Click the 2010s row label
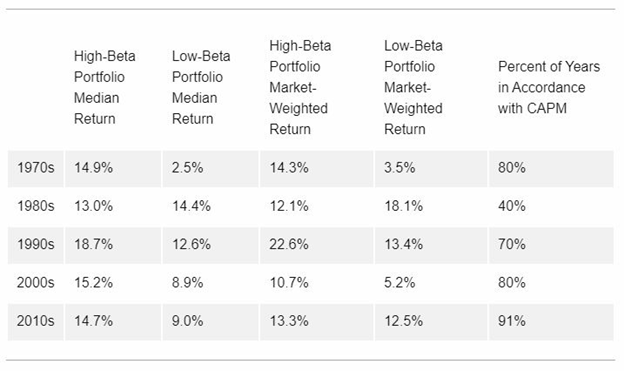Viewport: 624px width, 371px height. pos(35,321)
